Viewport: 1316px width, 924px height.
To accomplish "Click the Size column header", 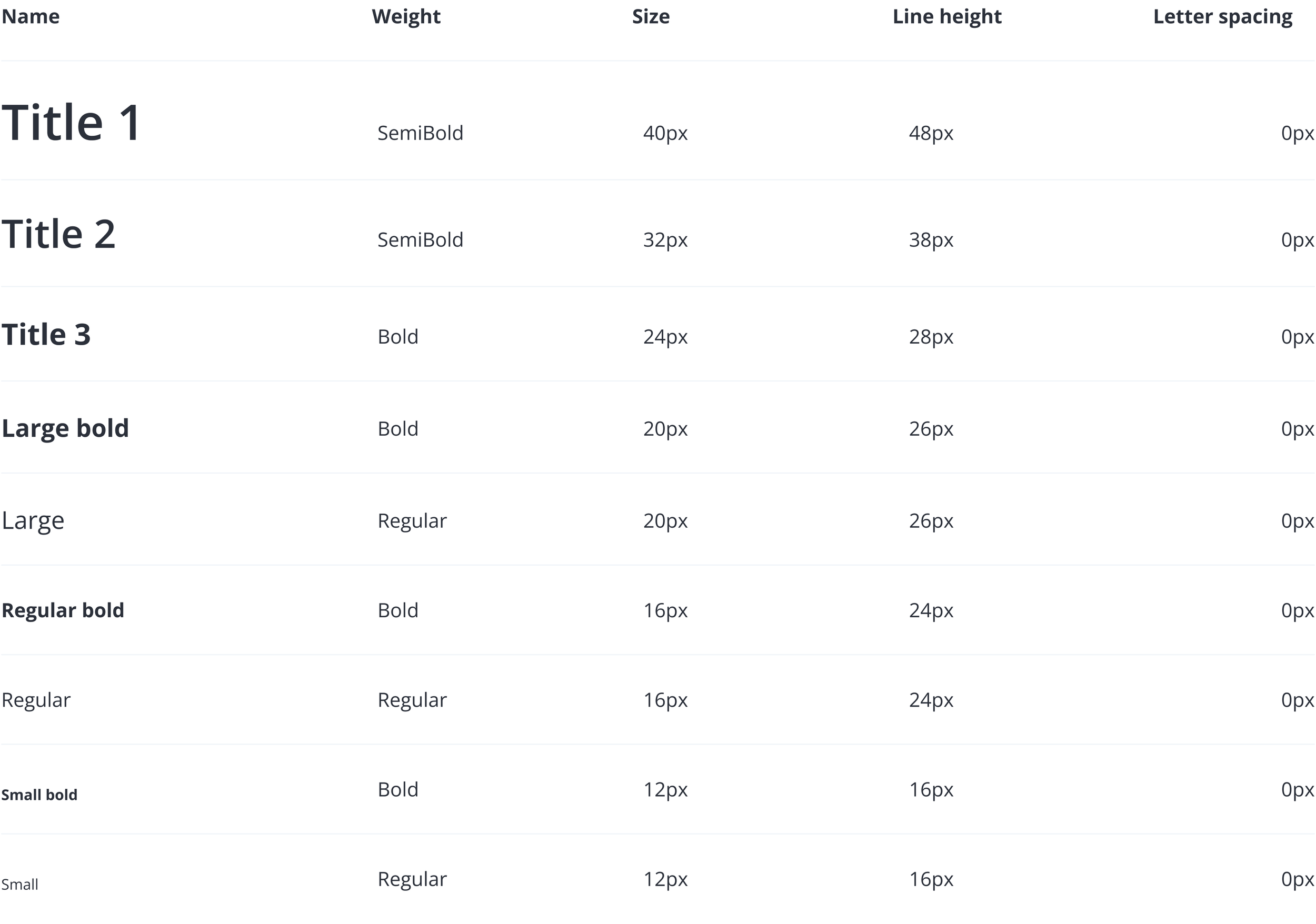I will [x=651, y=17].
